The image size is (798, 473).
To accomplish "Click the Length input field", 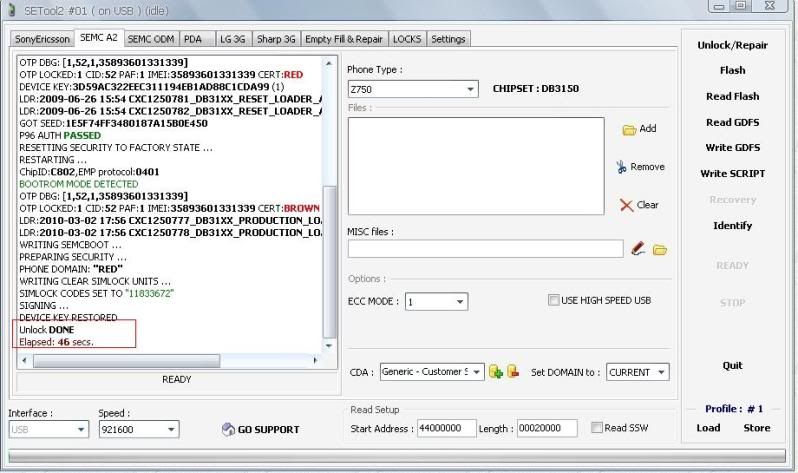I will point(547,428).
